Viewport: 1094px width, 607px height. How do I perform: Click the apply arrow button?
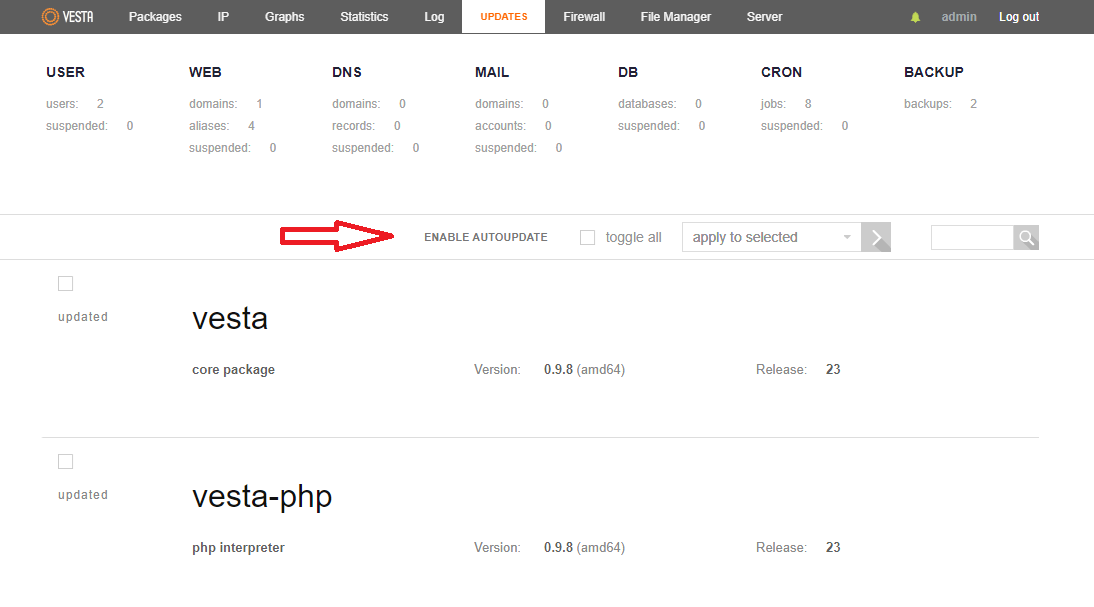[876, 237]
